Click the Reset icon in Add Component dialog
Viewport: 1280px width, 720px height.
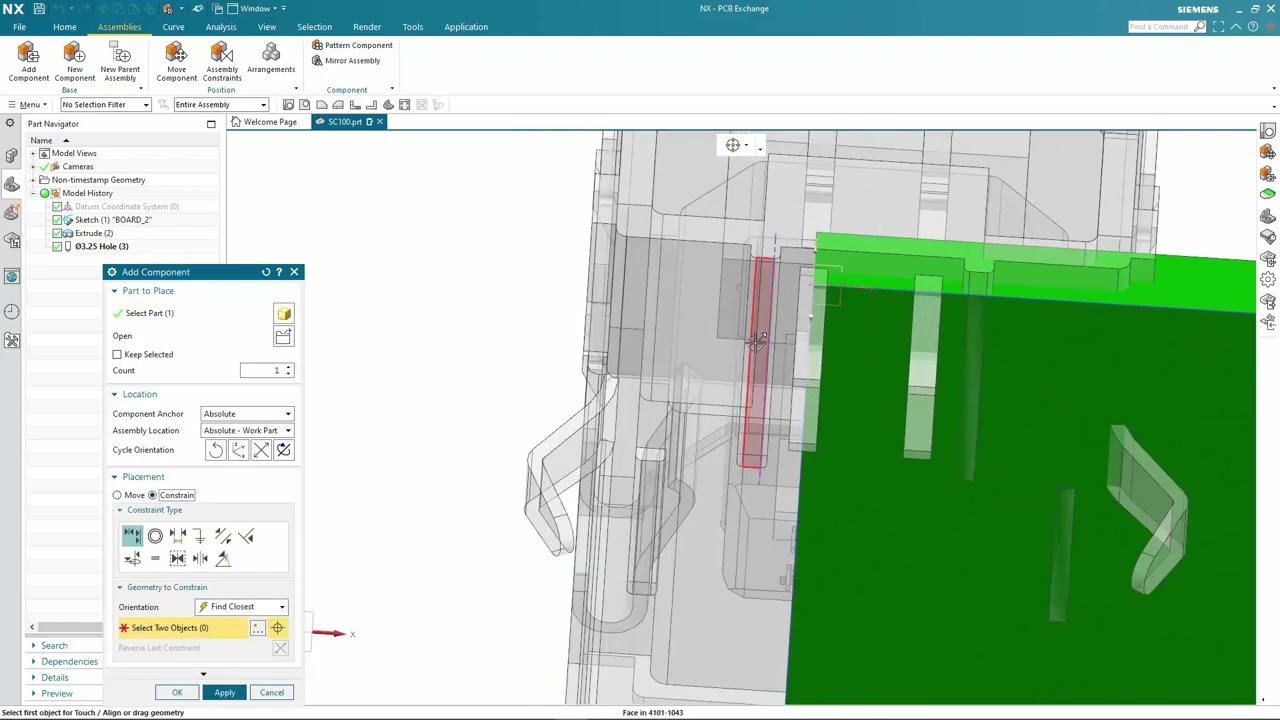(x=266, y=272)
